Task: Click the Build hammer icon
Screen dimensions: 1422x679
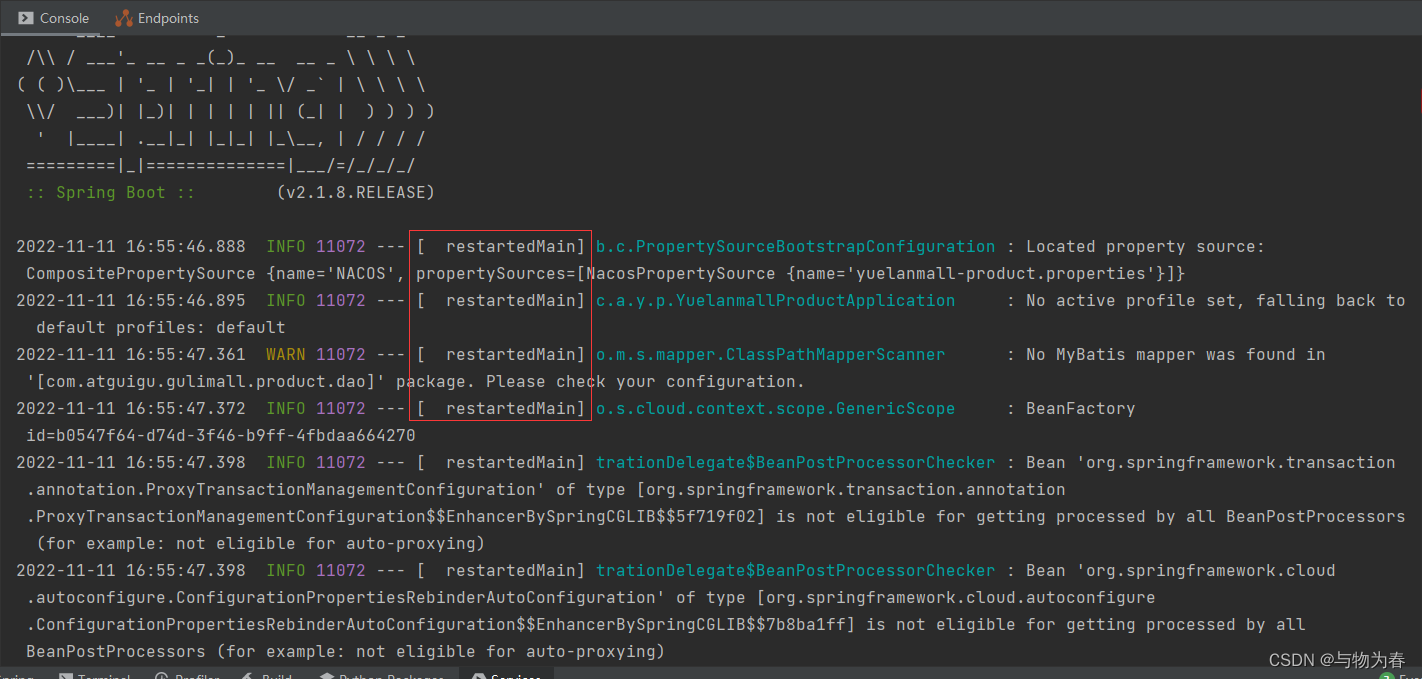Action: (248, 675)
